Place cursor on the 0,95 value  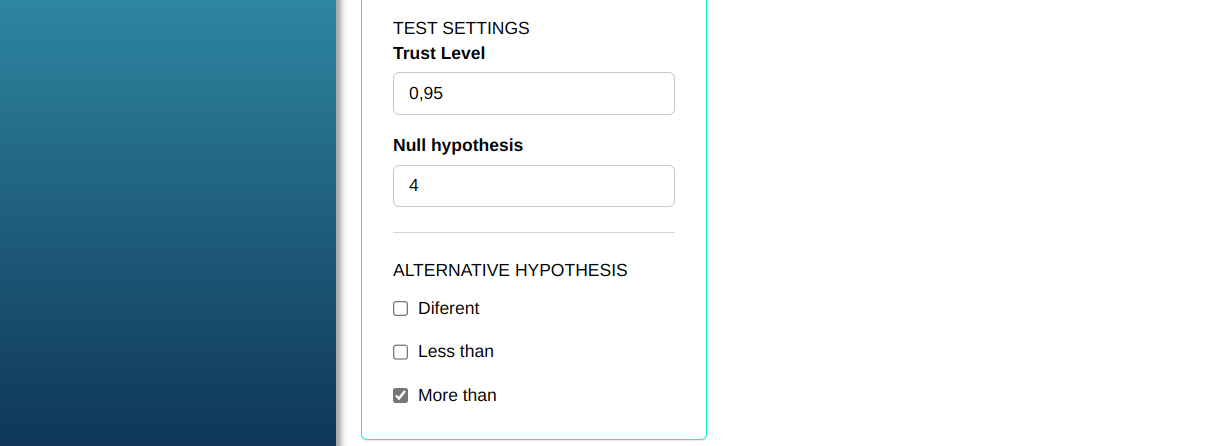pyautogui.click(x=426, y=94)
